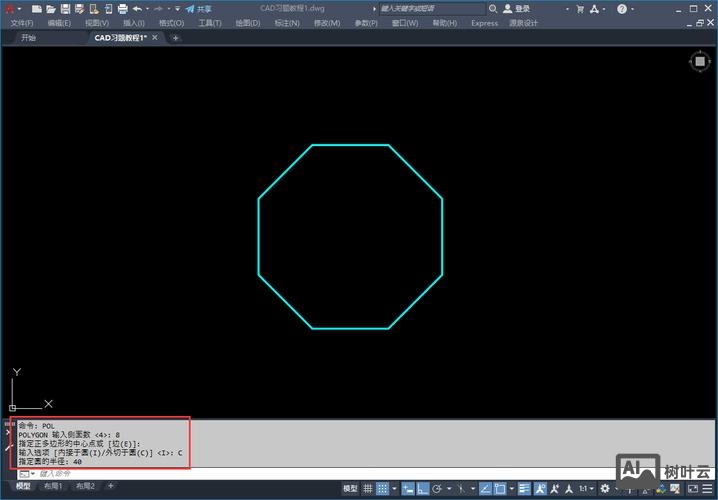Viewport: 718px width, 500px height.
Task: Switch to the 布局1 layout tab
Action: click(x=51, y=486)
